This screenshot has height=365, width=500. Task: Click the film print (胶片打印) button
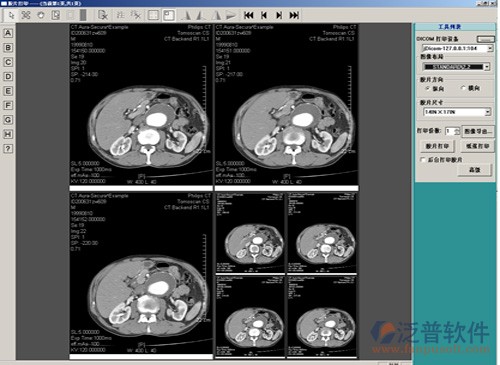pyautogui.click(x=437, y=146)
